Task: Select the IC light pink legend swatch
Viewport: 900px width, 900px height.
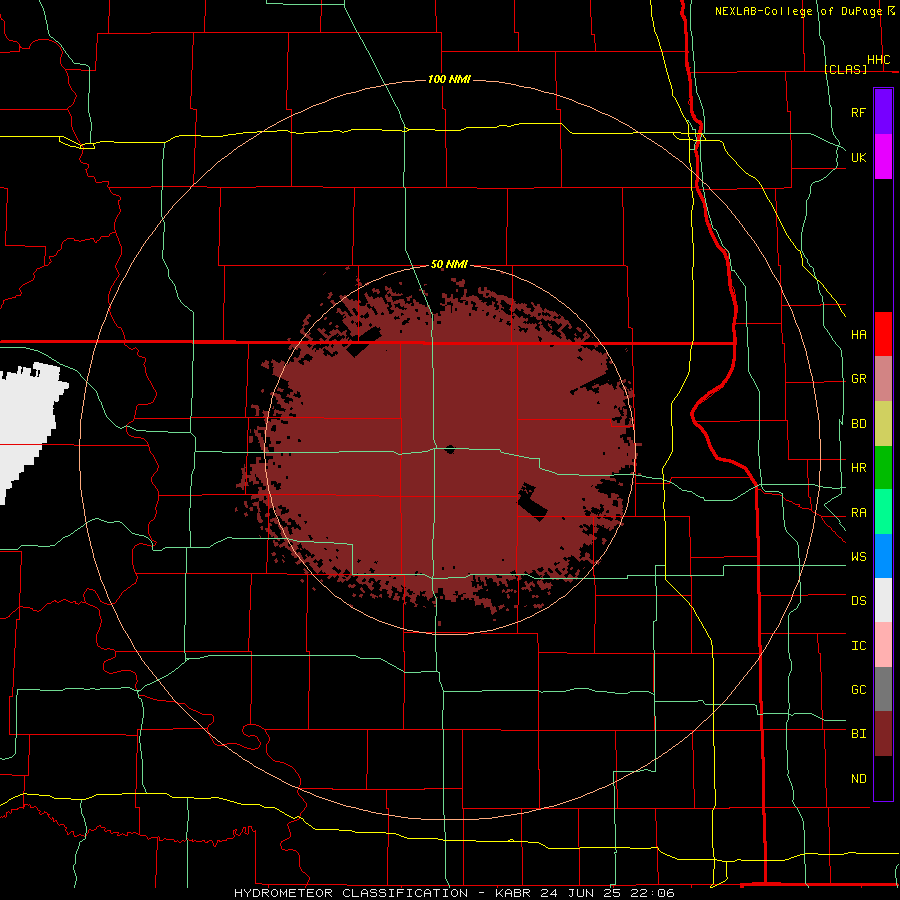Action: (883, 645)
